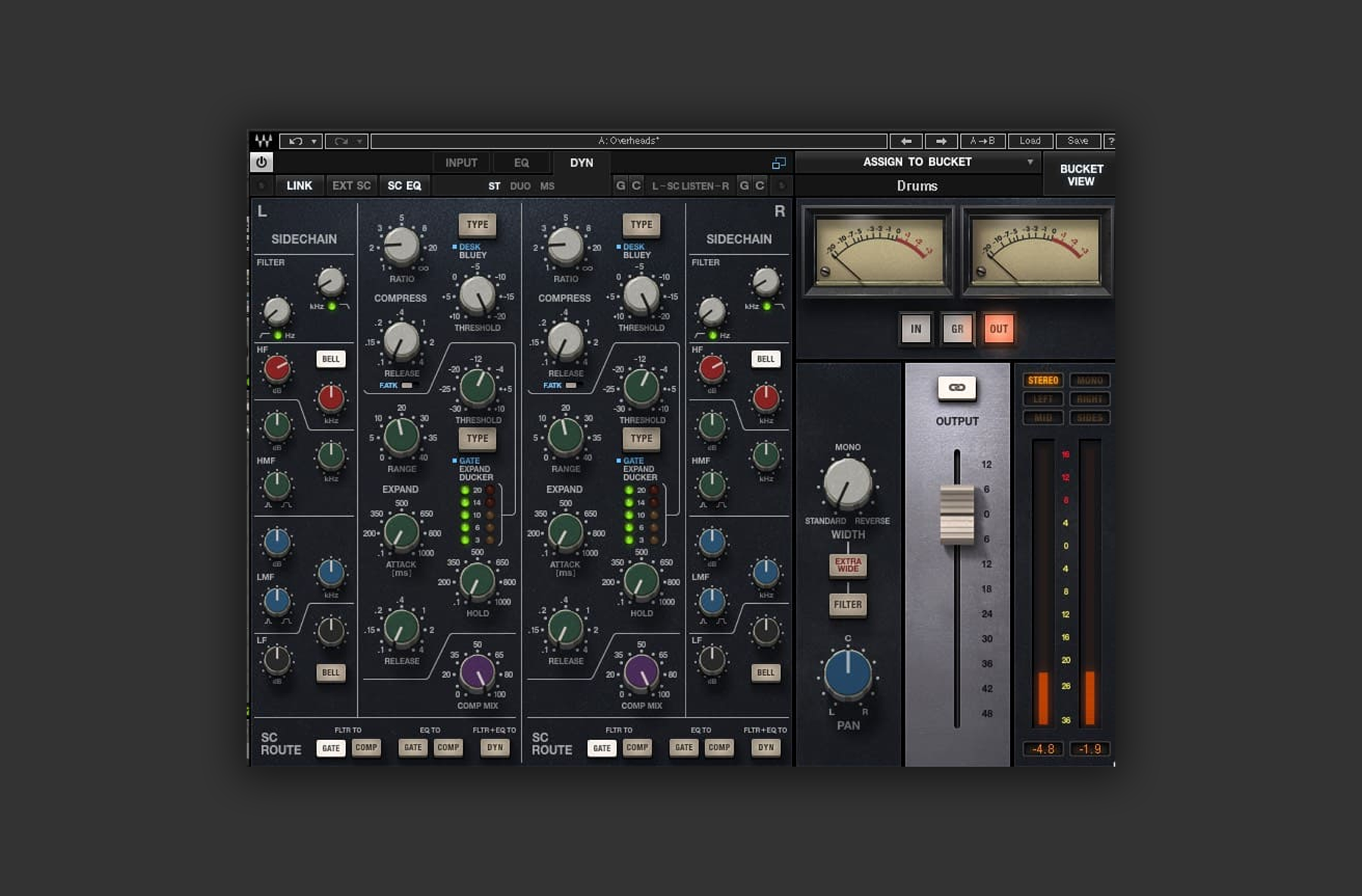Click the left expander RANGE knob
1362x896 pixels.
tap(401, 437)
